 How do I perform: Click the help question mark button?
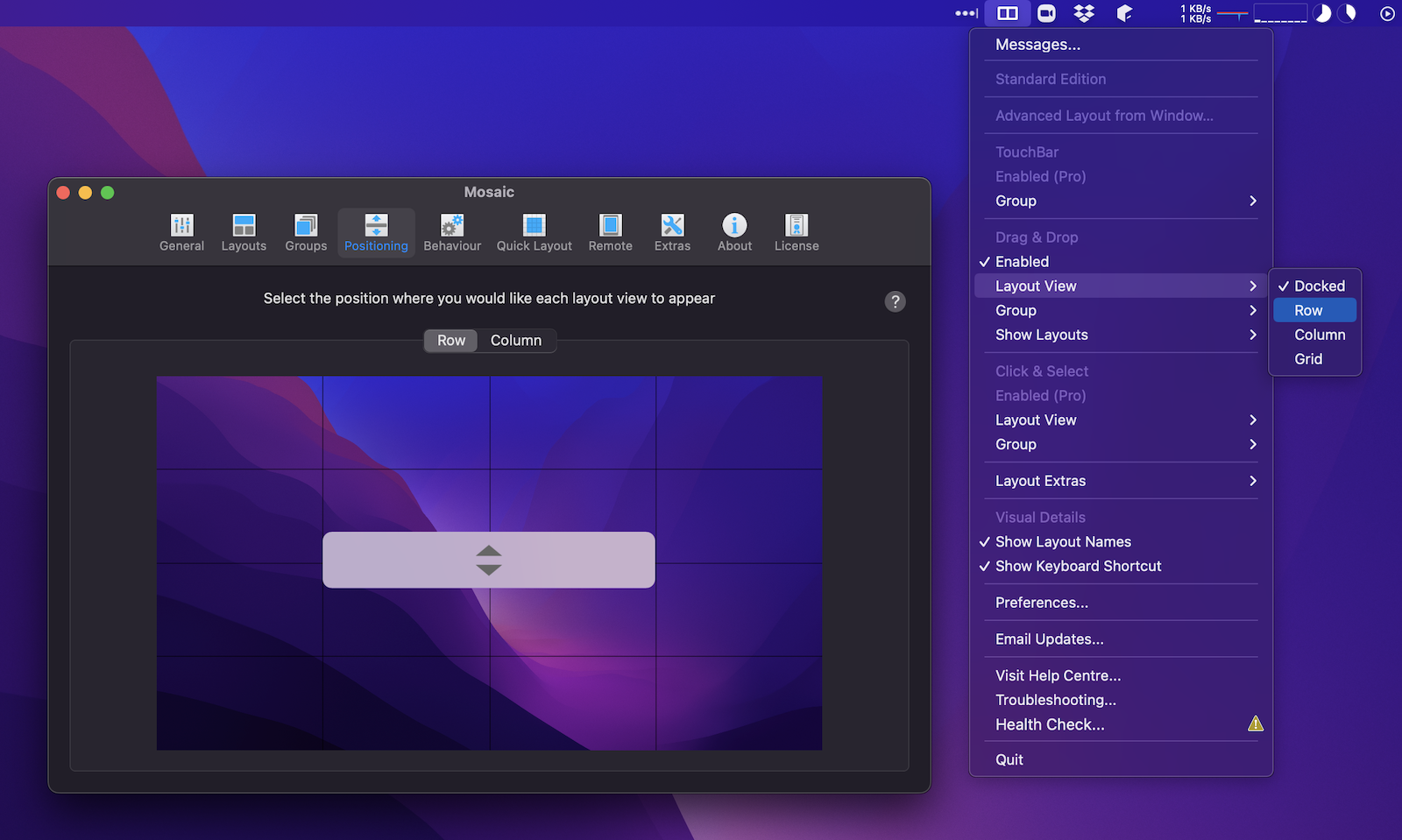click(895, 301)
